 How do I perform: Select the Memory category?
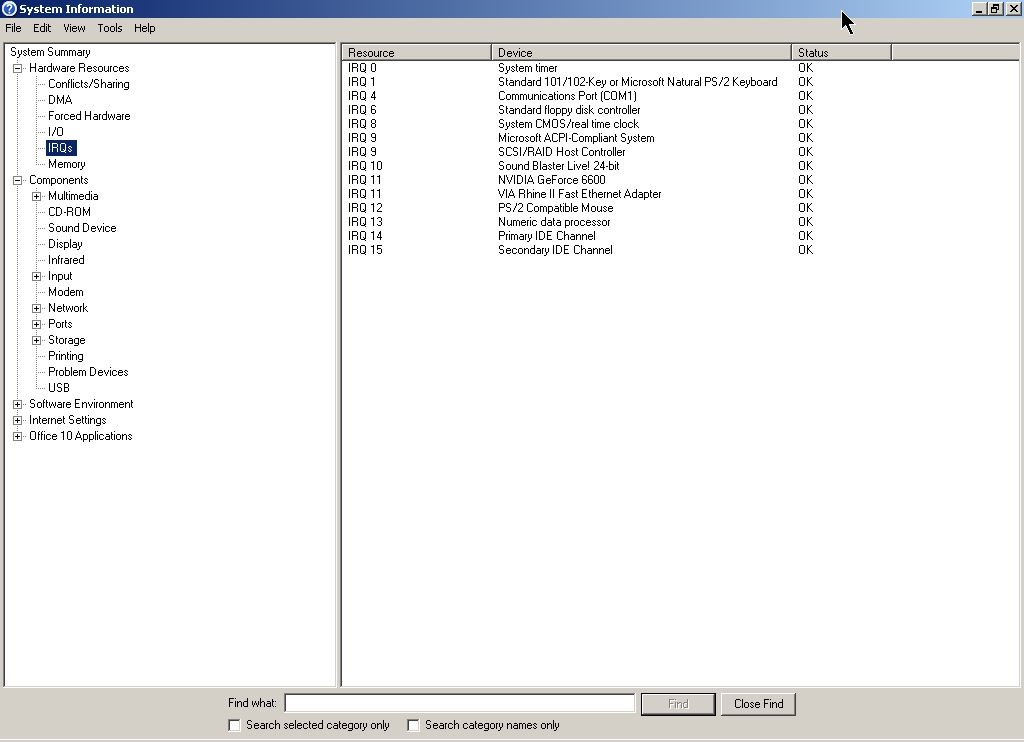coord(67,164)
